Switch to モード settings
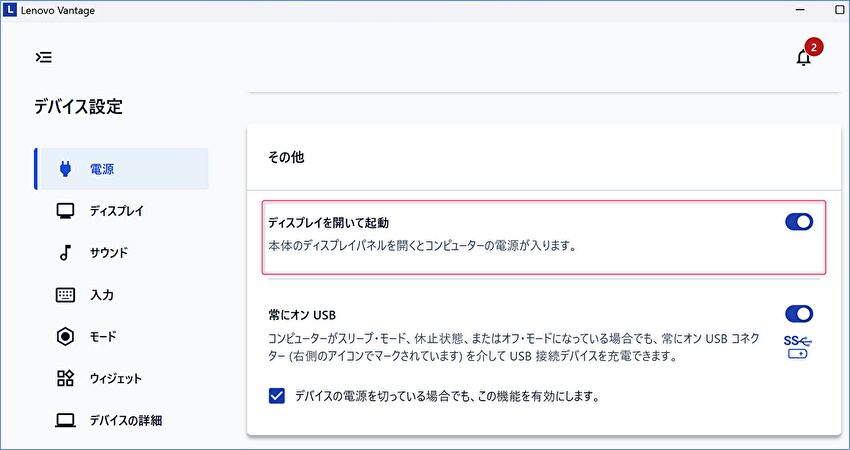Viewport: 850px width, 450px height. point(103,337)
